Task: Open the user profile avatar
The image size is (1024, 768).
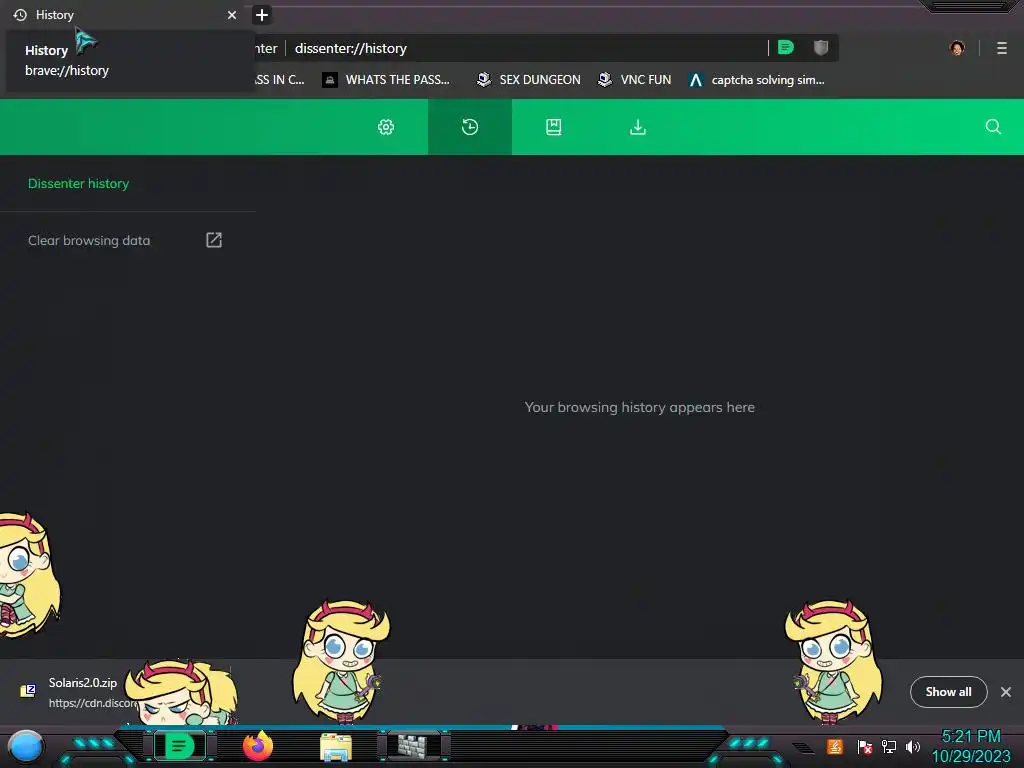Action: pos(957,48)
